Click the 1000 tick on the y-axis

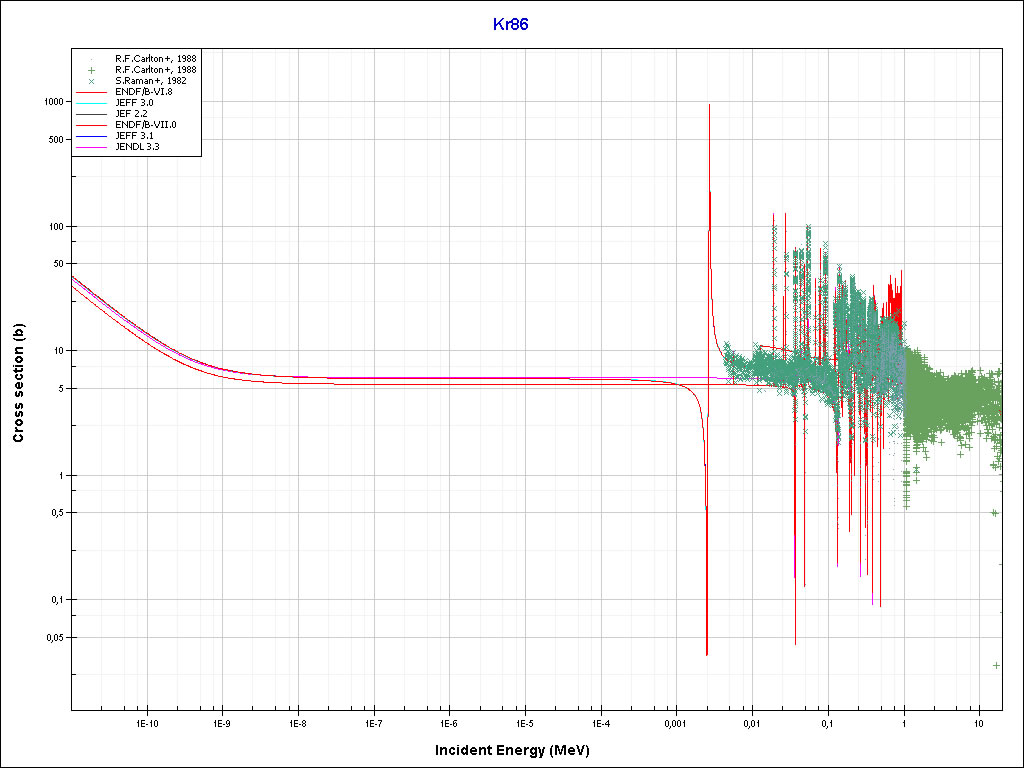point(53,102)
